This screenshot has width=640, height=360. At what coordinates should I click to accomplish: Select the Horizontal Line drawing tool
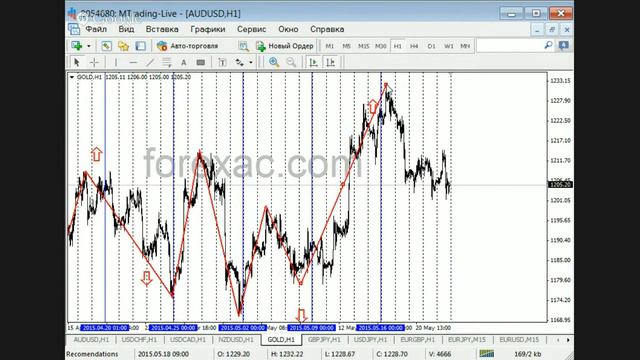(x=133, y=62)
